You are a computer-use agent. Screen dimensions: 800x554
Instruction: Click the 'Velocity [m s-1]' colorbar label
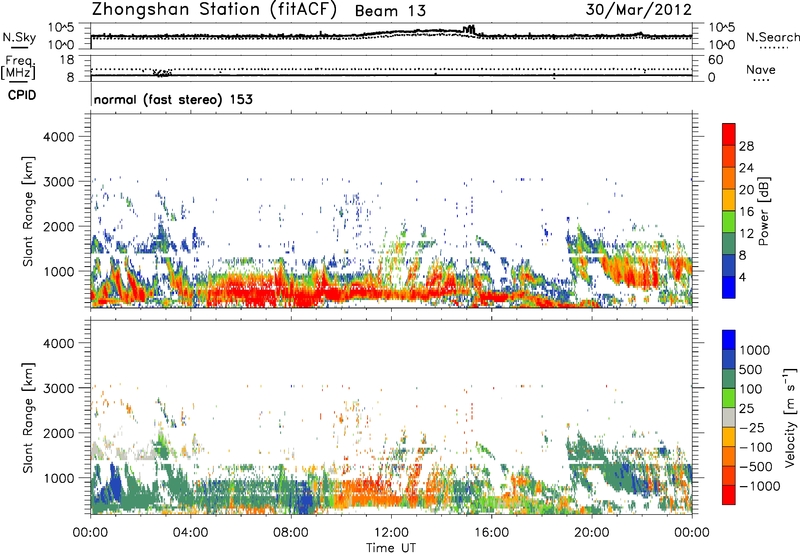tap(790, 417)
